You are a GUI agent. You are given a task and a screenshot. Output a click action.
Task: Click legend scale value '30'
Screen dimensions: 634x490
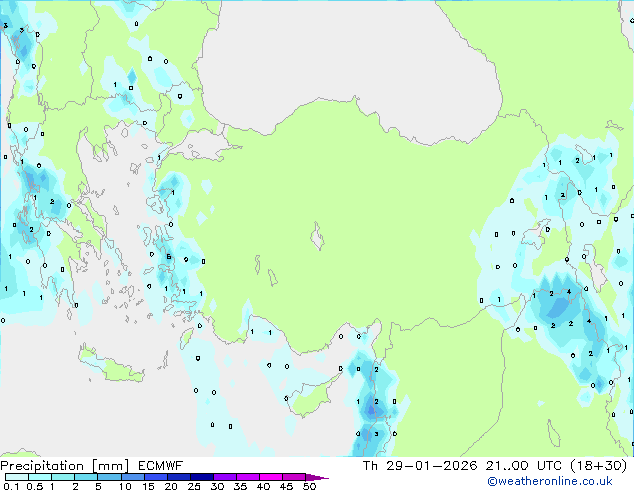click(217, 486)
